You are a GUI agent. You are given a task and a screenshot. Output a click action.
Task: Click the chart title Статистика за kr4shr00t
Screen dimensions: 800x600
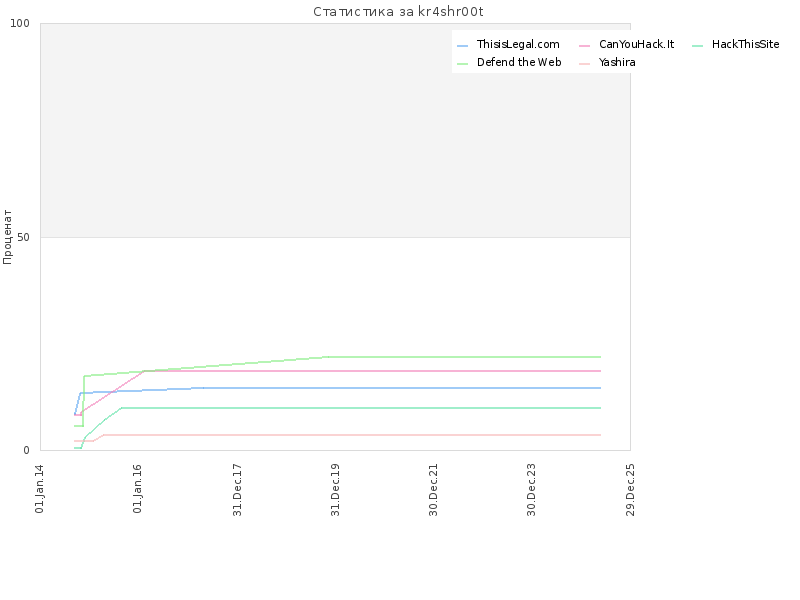click(x=399, y=12)
